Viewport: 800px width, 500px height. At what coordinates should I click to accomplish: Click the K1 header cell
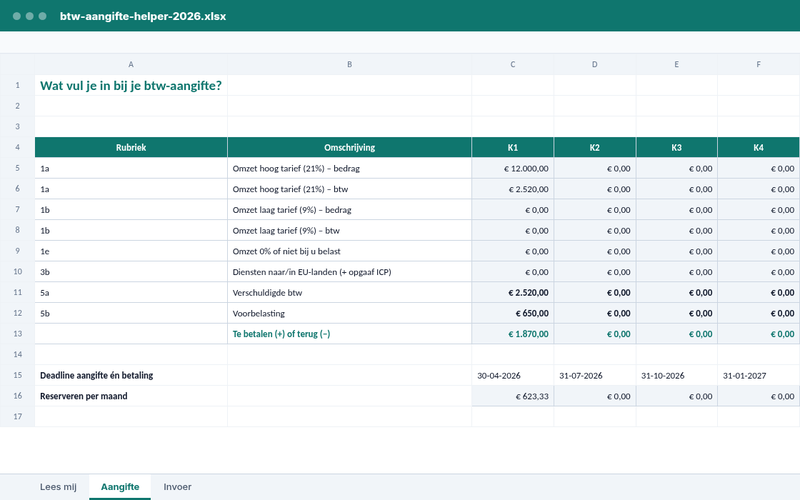tap(513, 147)
